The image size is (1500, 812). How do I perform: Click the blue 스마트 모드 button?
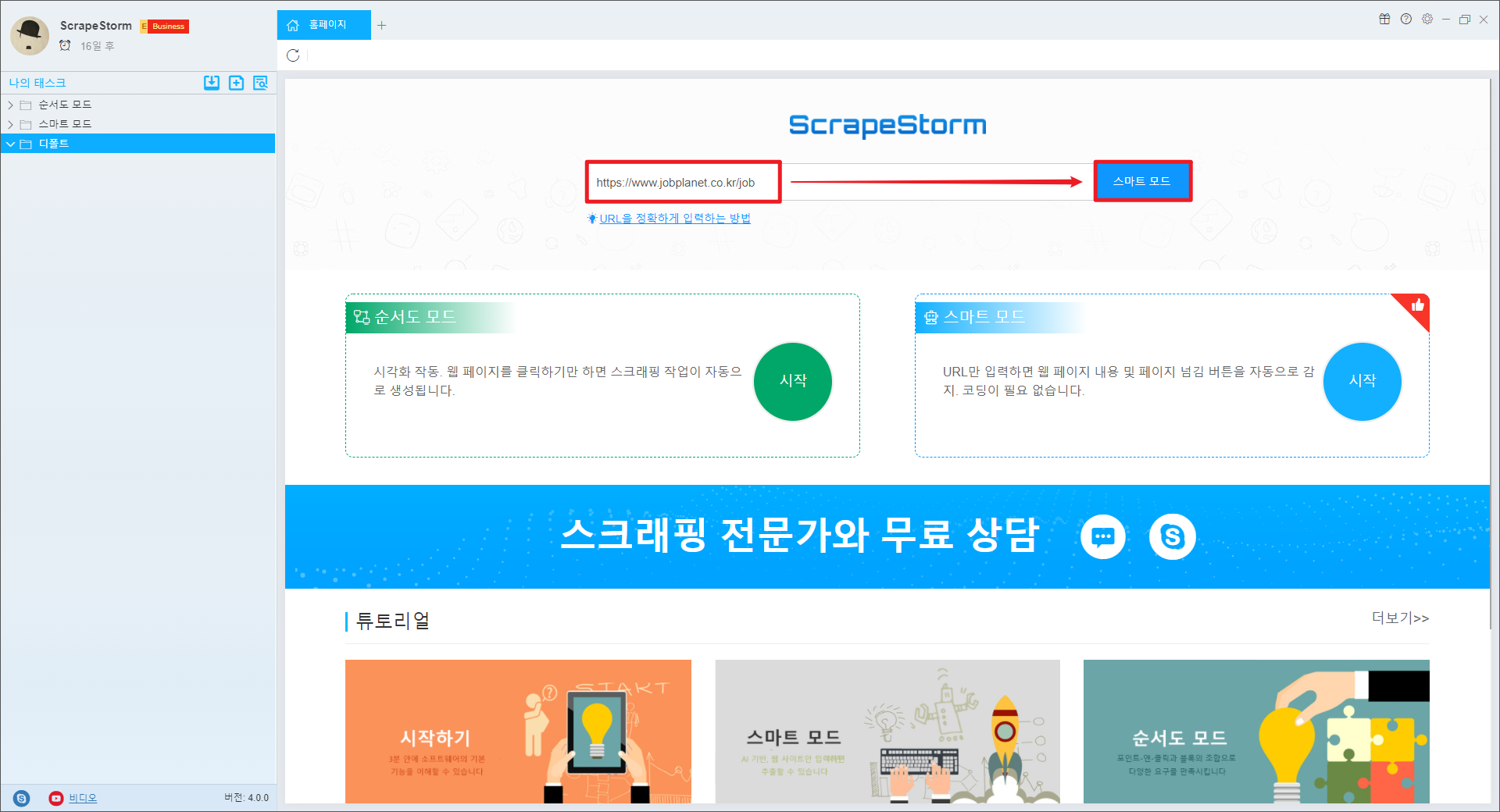coord(1142,181)
